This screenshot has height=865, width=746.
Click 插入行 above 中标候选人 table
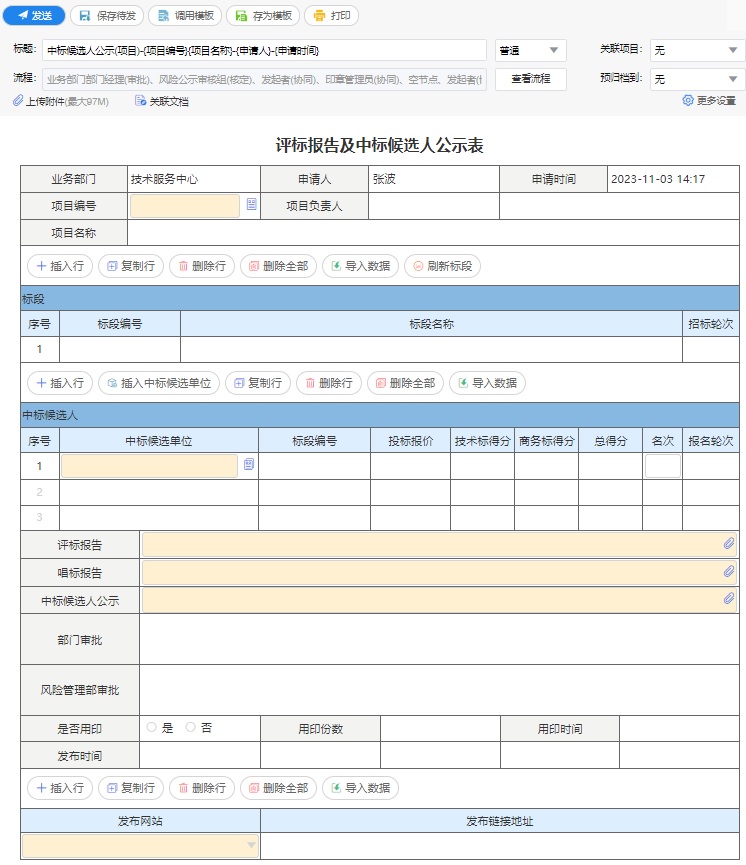(60, 383)
